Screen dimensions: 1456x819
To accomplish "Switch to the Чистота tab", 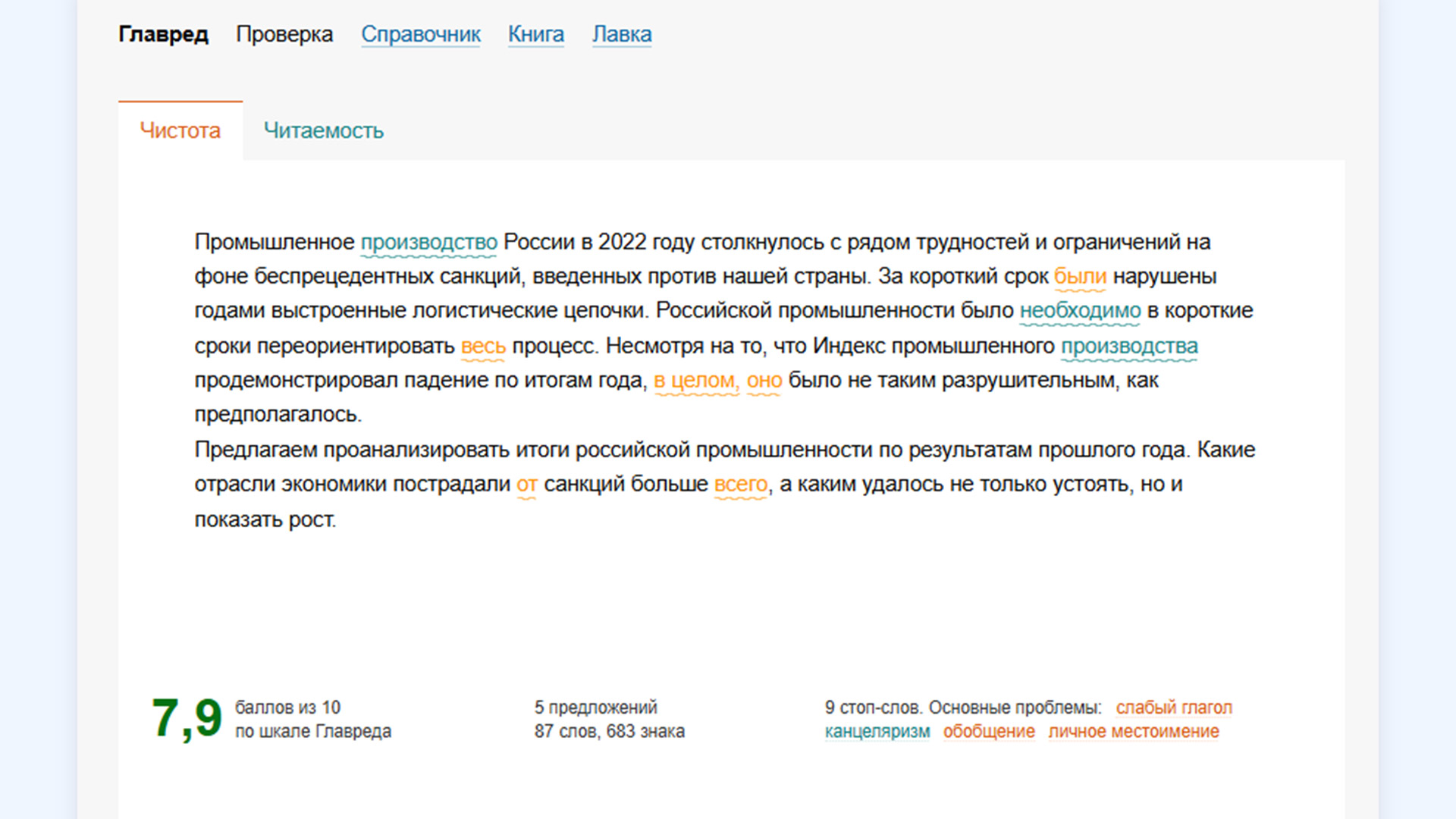I will (x=180, y=130).
